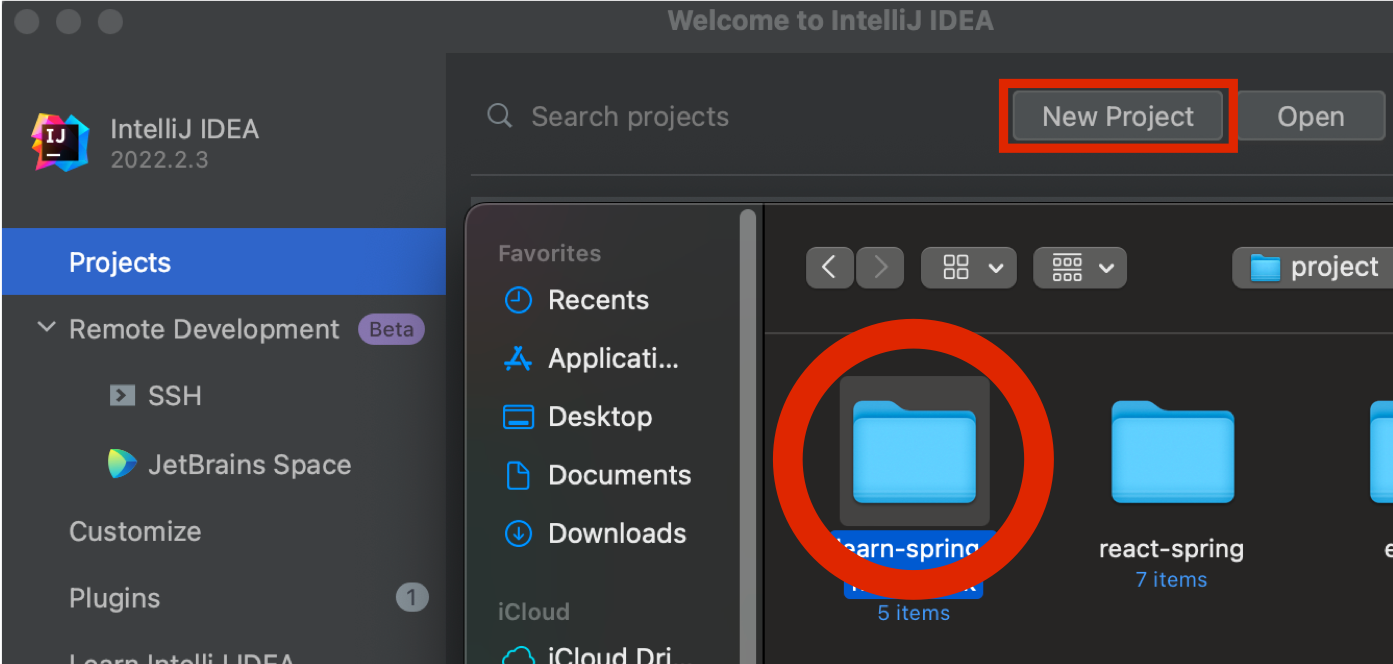Click the JetBrains Space logo icon
The height and width of the screenshot is (664, 1393).
122,463
